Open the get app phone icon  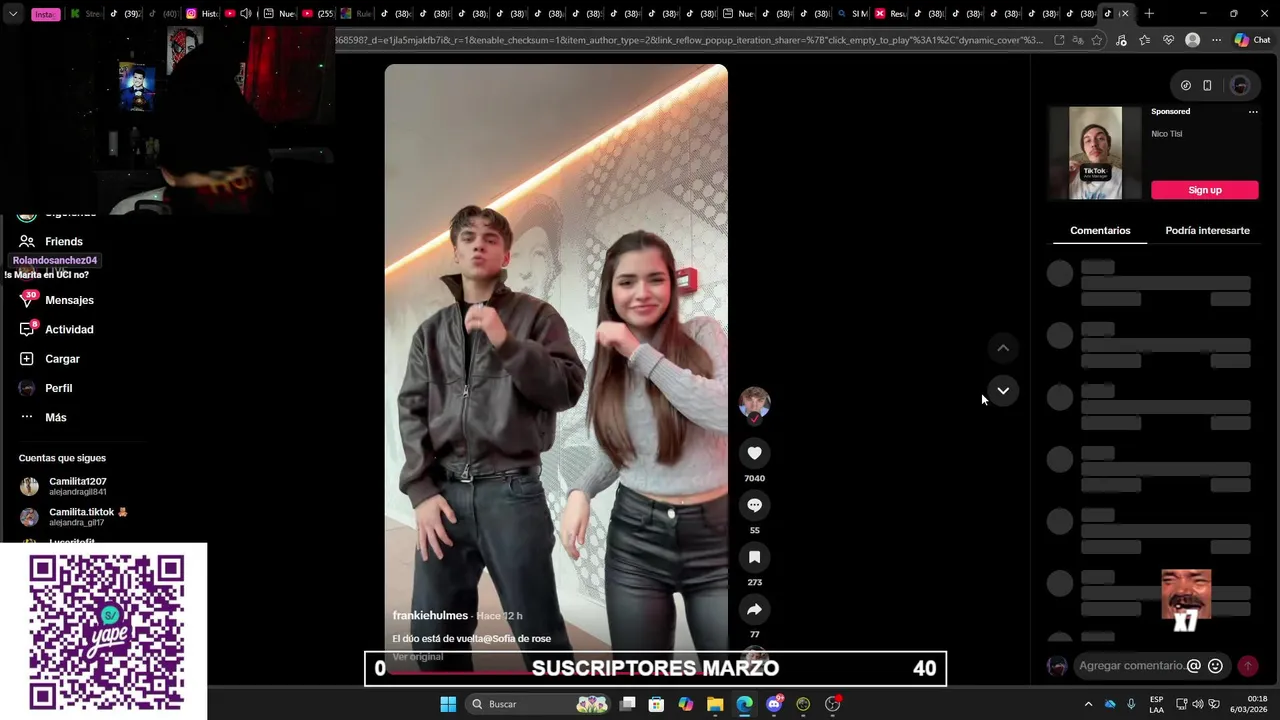1207,85
